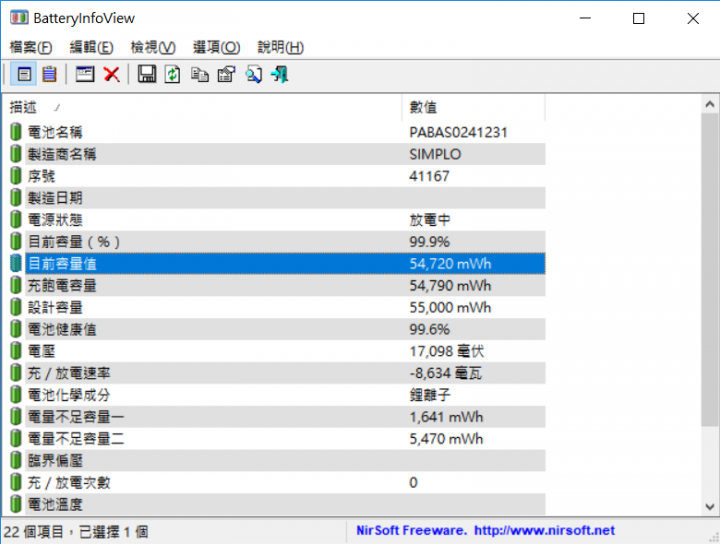Click battery icon beside 目前容量值 row
Image resolution: width=720 pixels, height=544 pixels.
tap(16, 264)
